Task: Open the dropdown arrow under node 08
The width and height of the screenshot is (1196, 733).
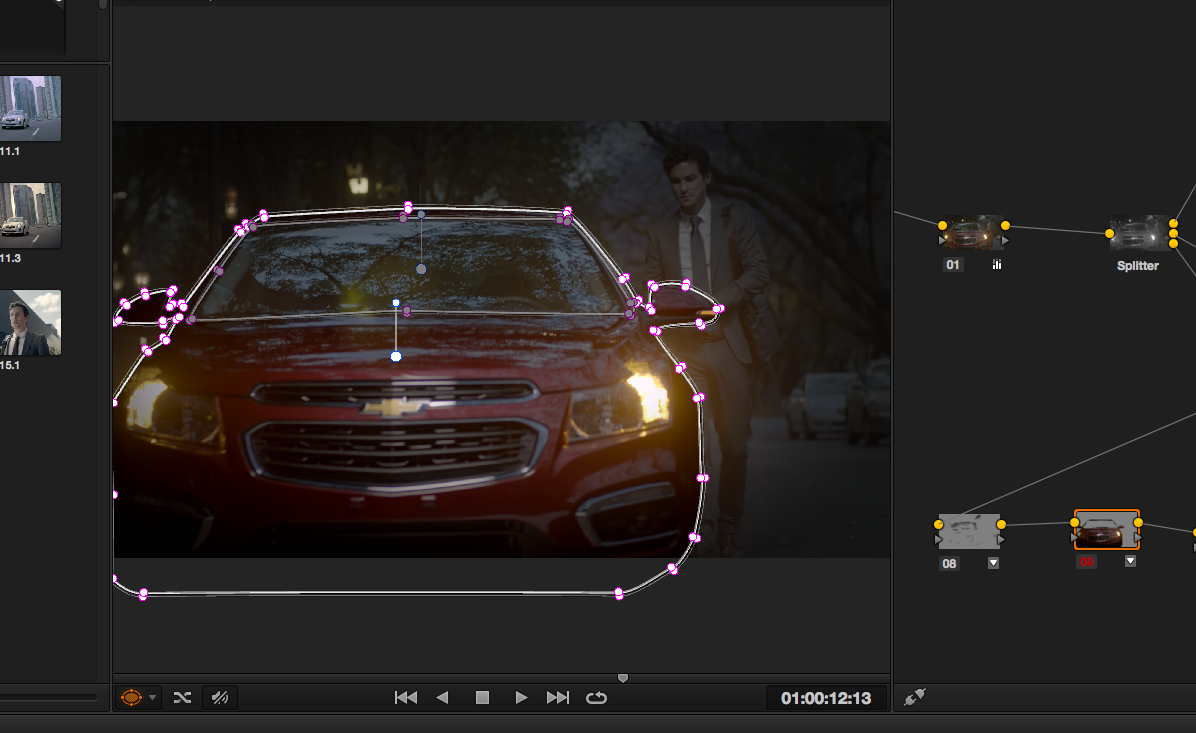Action: [x=993, y=563]
